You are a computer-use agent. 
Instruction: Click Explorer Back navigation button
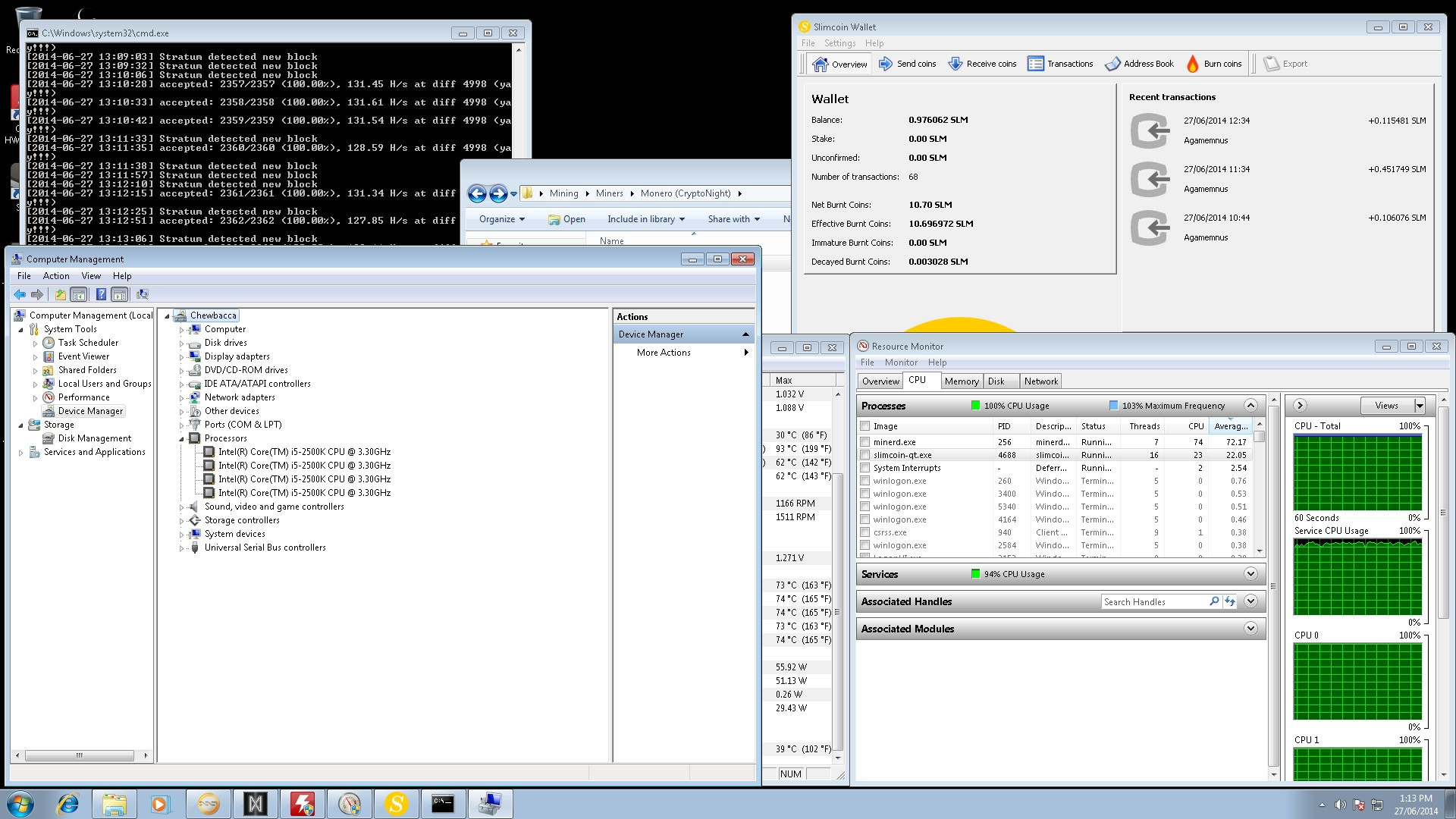477,194
